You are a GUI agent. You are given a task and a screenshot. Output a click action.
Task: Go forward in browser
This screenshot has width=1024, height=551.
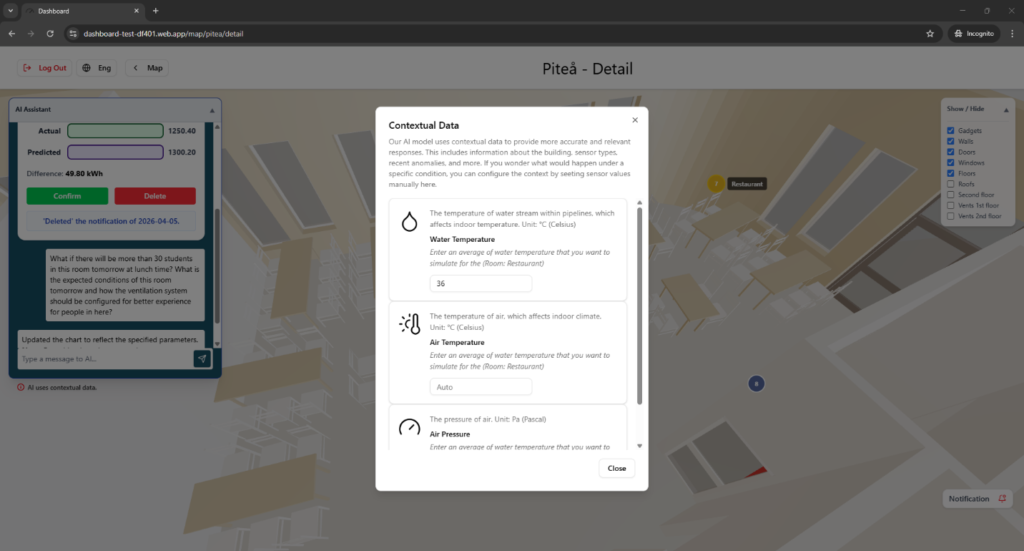pos(31,33)
